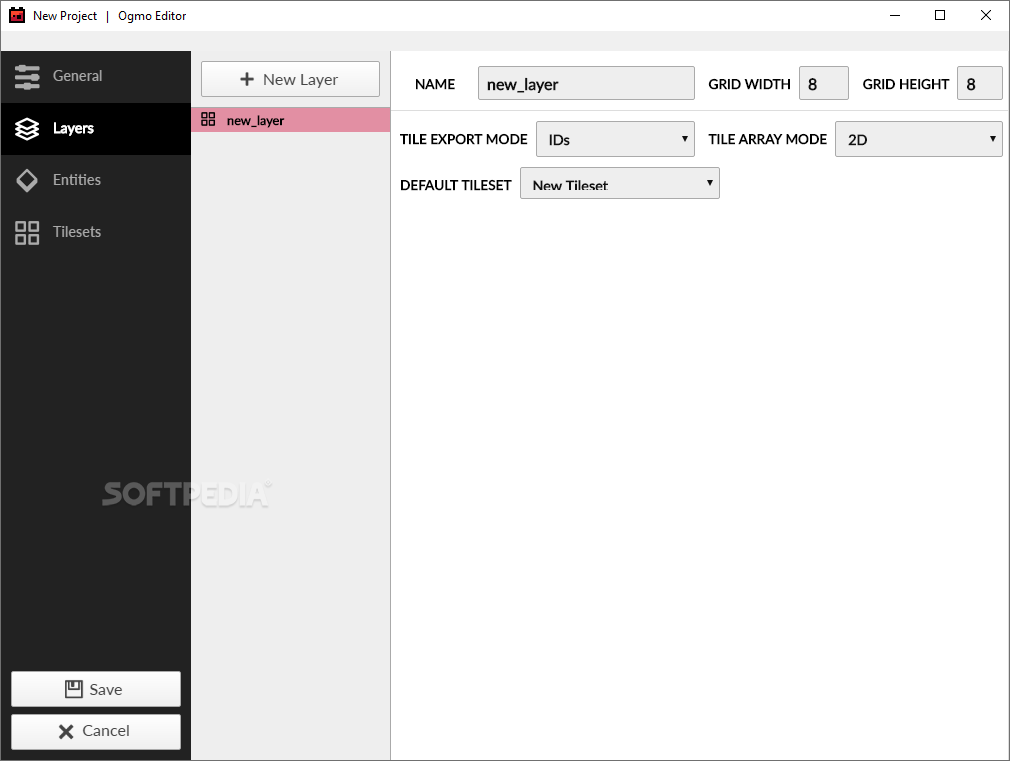Minimize the Ogmo Editor window
The image size is (1010, 761).
895,15
